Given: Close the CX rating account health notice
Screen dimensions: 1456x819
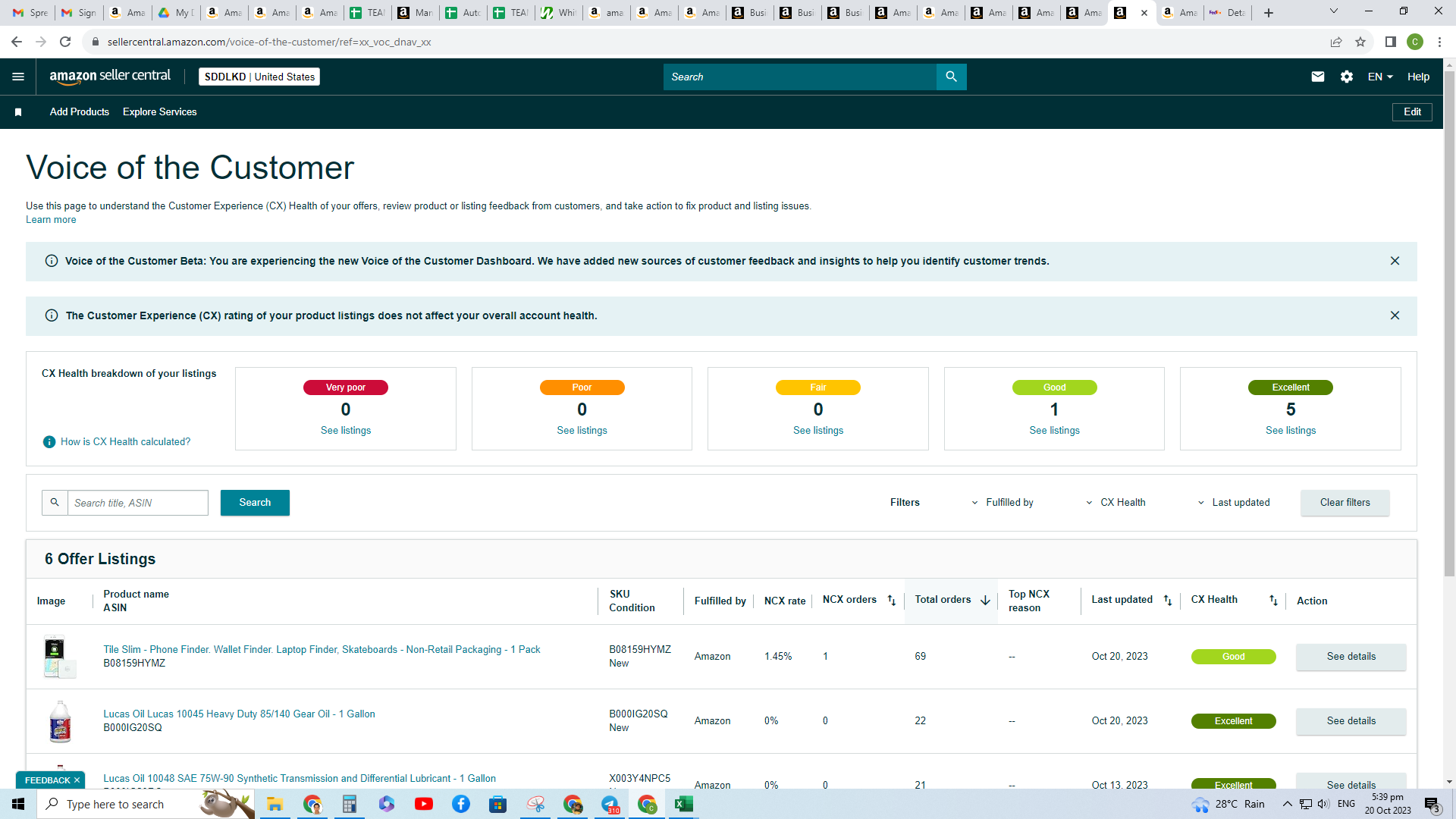Looking at the screenshot, I should [x=1395, y=315].
